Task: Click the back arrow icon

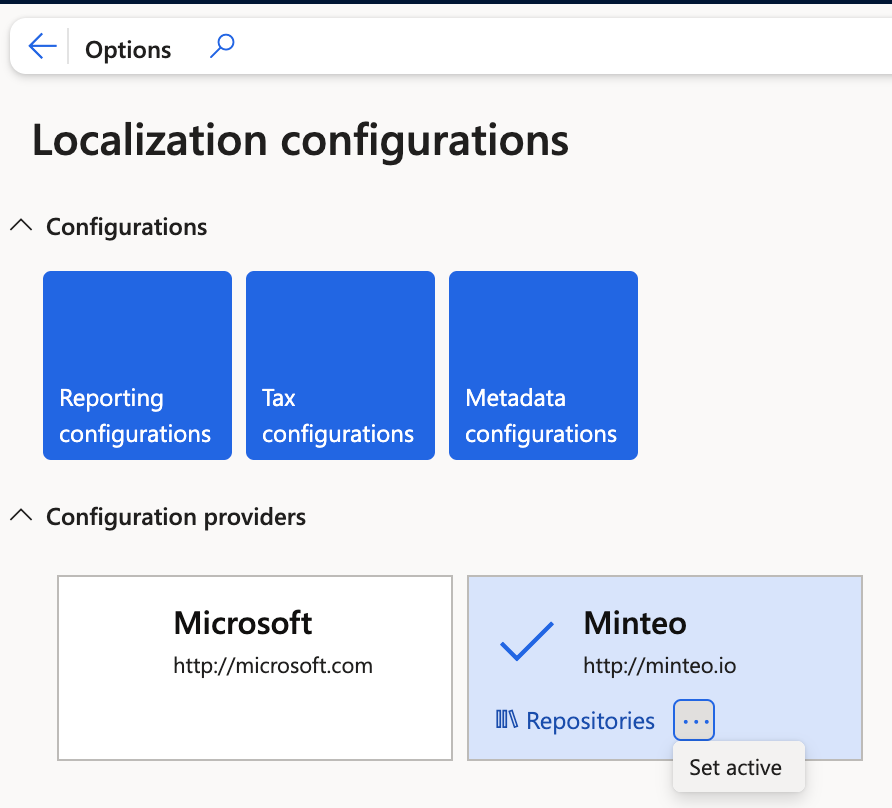Action: [42, 46]
